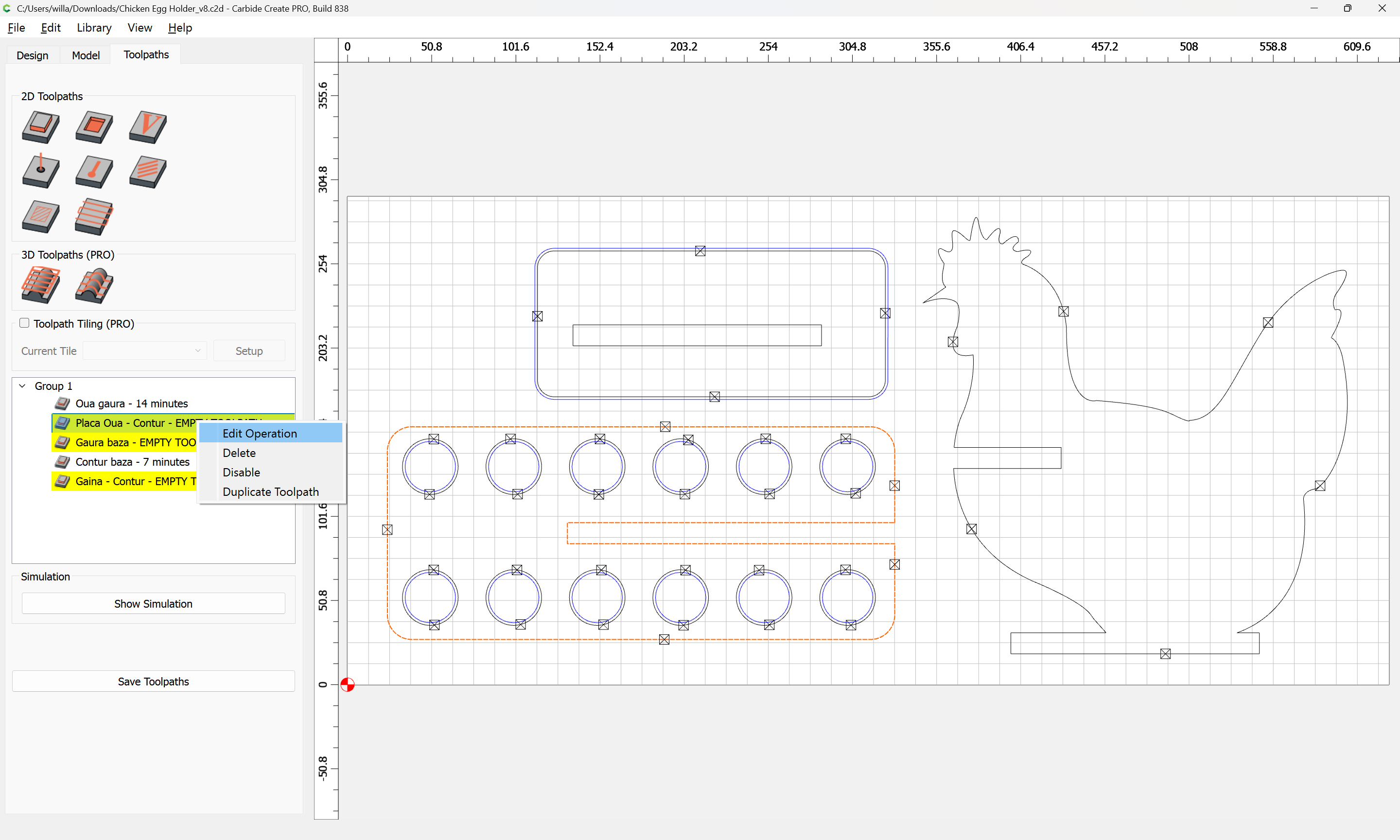Viewport: 1400px width, 840px height.
Task: Switch to the Design tab
Action: point(32,55)
